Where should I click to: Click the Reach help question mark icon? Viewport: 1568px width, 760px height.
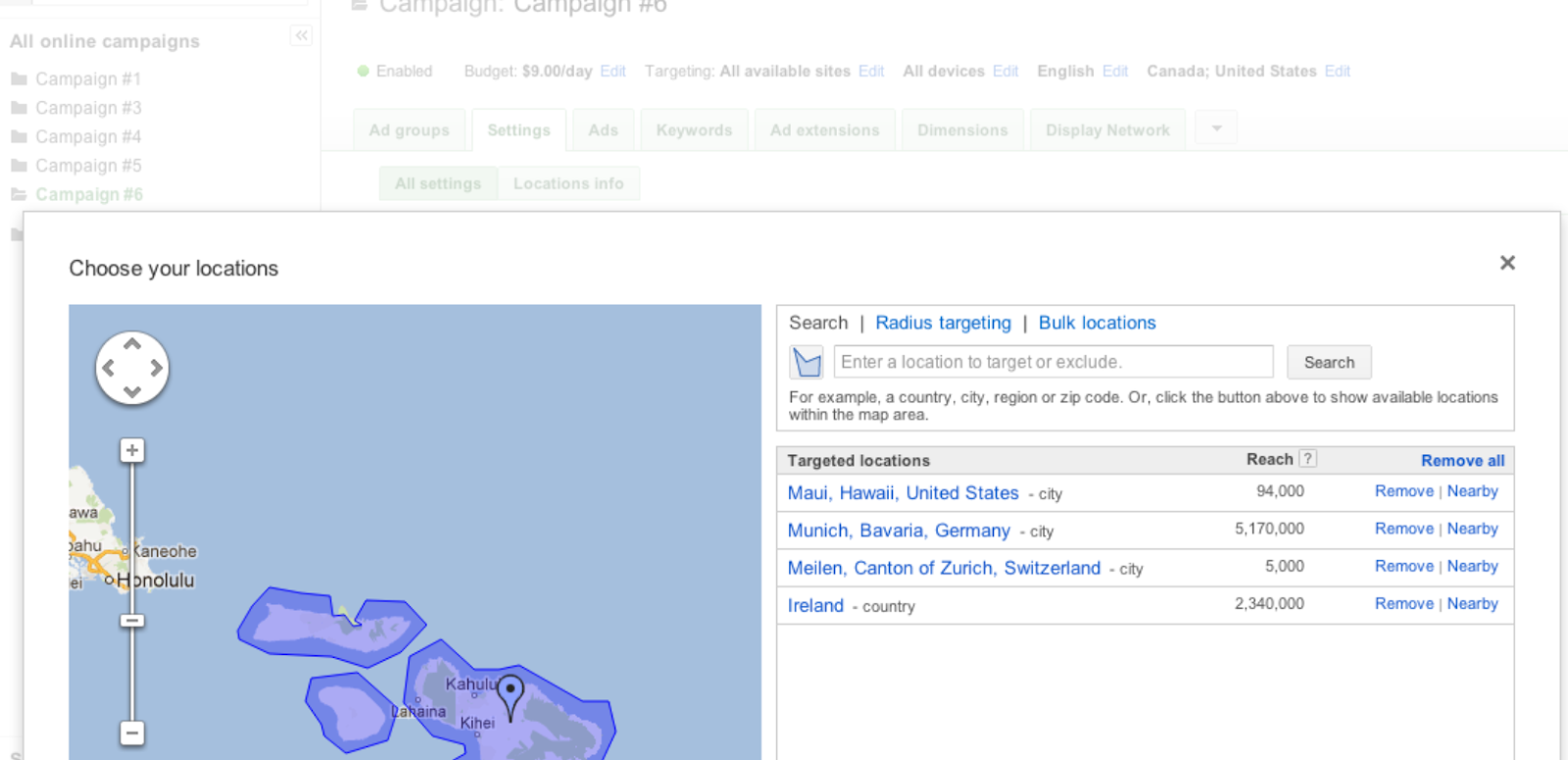click(x=1307, y=459)
